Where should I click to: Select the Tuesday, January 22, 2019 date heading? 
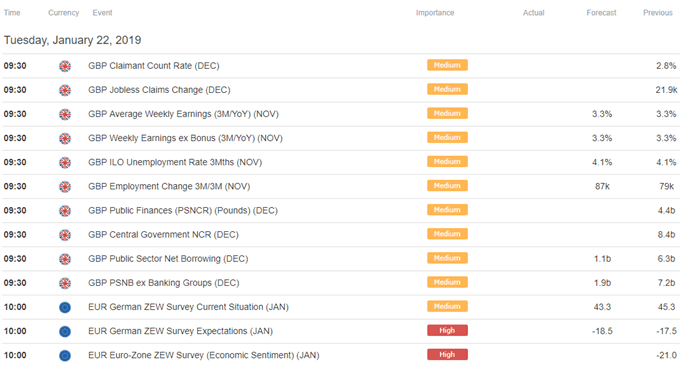(x=72, y=40)
